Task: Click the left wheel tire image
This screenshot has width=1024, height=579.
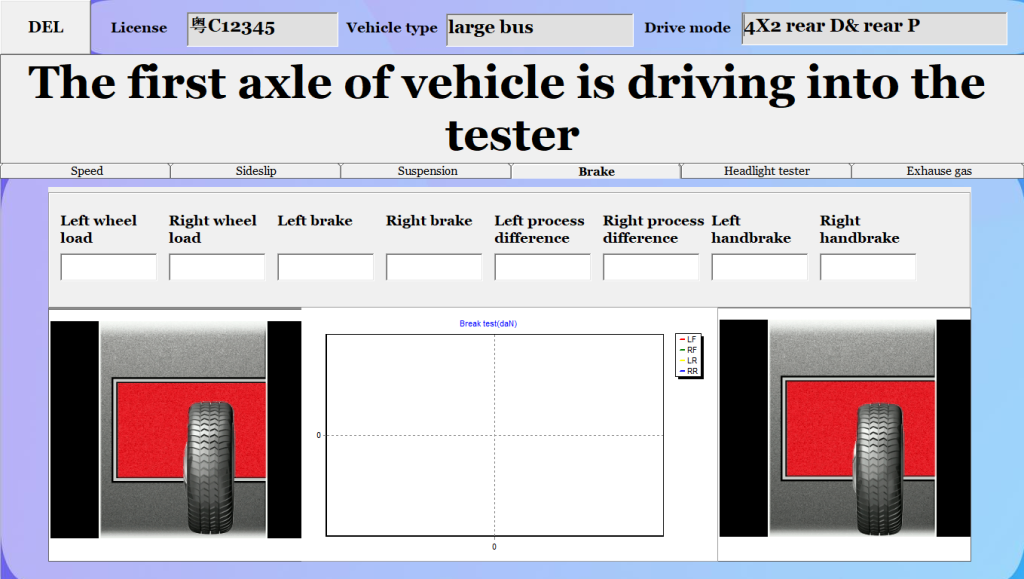Action: click(214, 467)
